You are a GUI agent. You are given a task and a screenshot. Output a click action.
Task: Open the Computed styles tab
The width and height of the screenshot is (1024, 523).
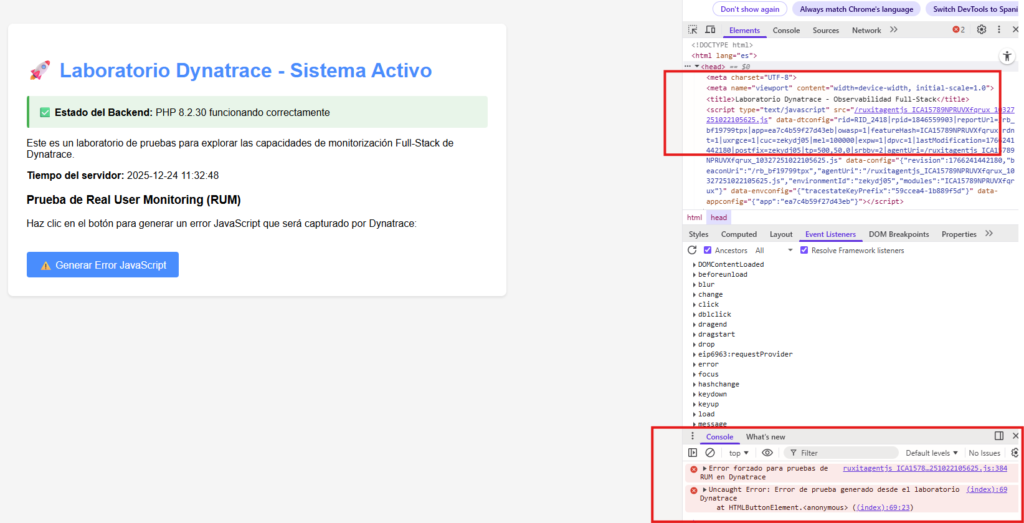(x=739, y=234)
